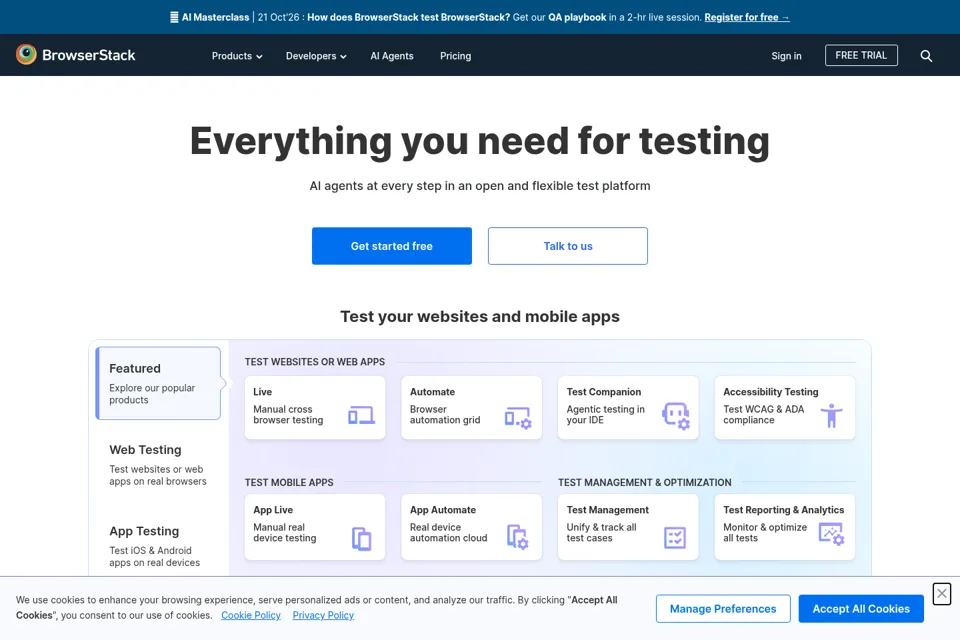Open the Live product card title
The width and height of the screenshot is (960, 640).
pos(263,392)
